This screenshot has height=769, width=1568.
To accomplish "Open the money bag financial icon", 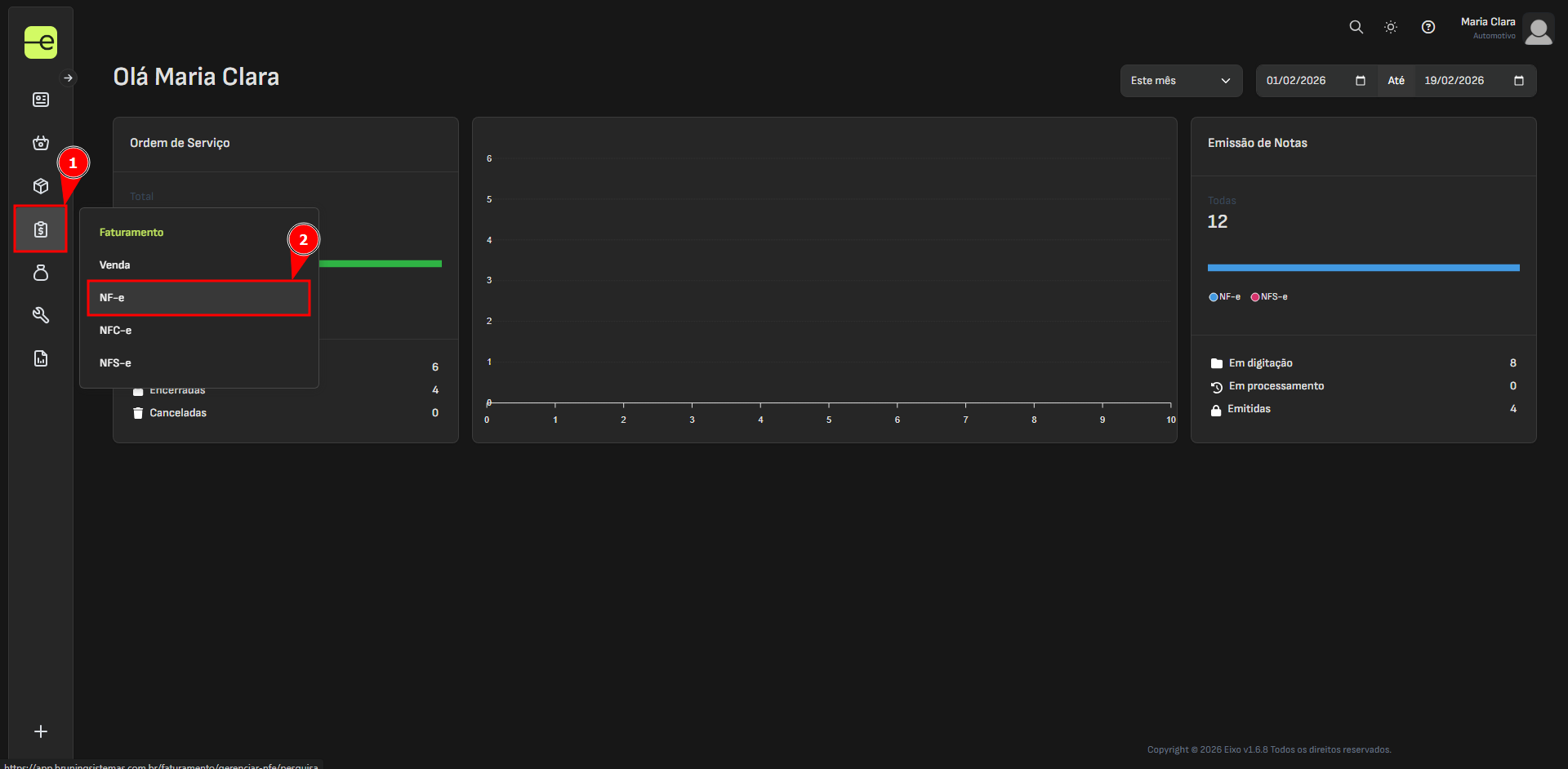I will 41,273.
